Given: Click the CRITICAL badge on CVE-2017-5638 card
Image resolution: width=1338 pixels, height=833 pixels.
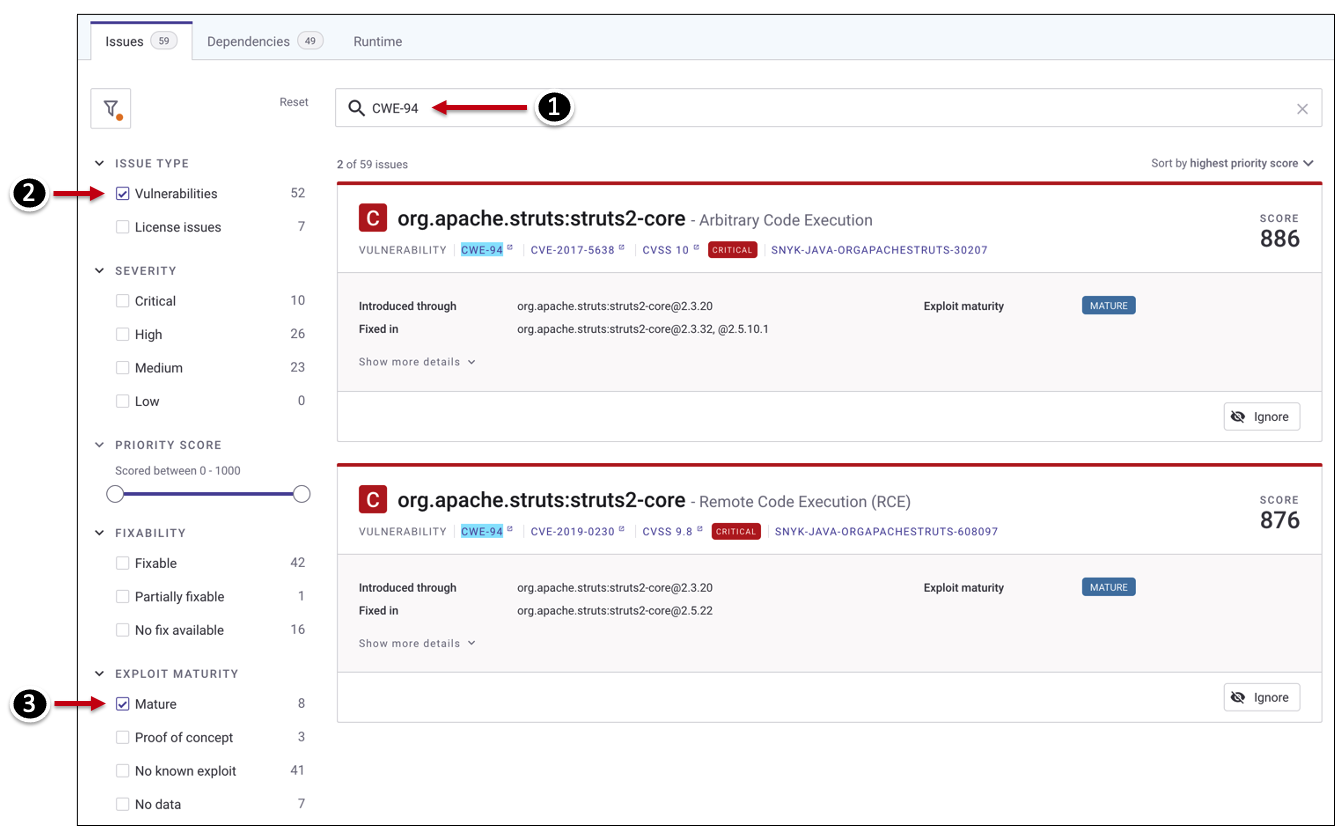Looking at the screenshot, I should [732, 250].
